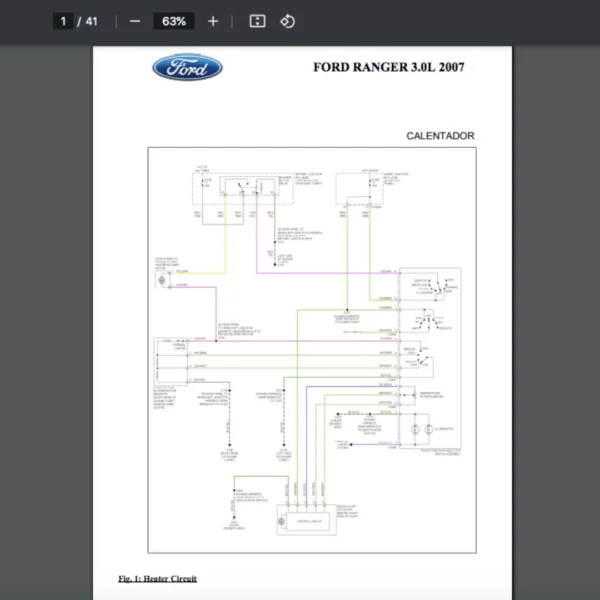
Task: Rotate the document with the rotate icon
Action: click(287, 21)
